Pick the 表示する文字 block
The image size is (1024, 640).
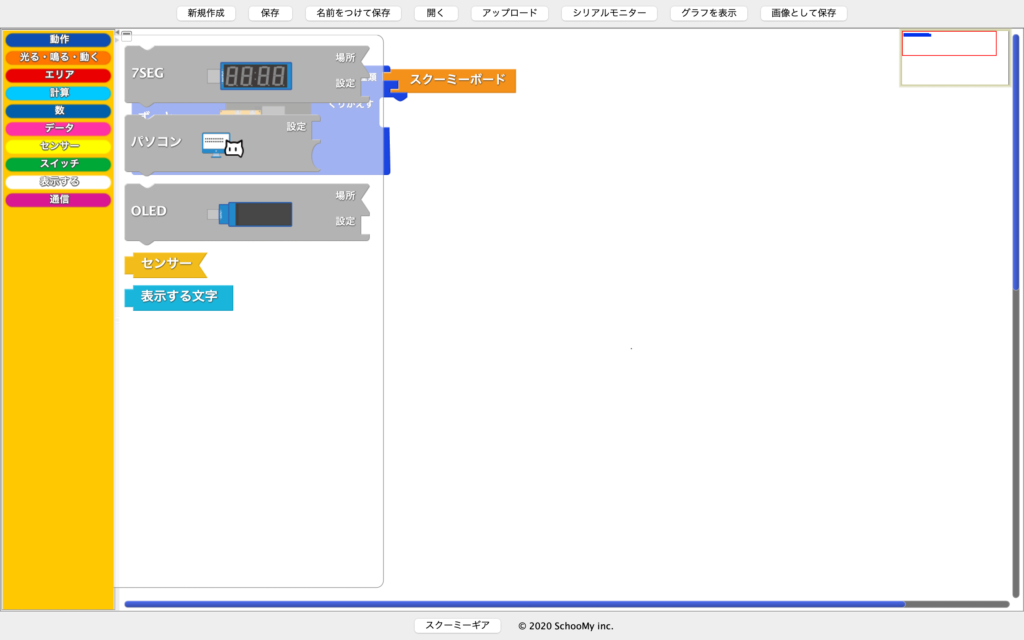179,297
